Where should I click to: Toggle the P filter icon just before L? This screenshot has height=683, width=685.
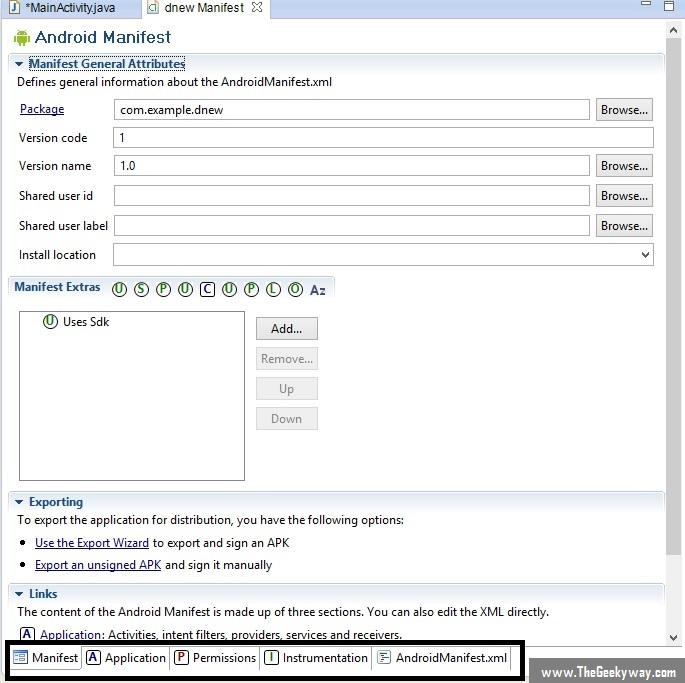point(251,289)
